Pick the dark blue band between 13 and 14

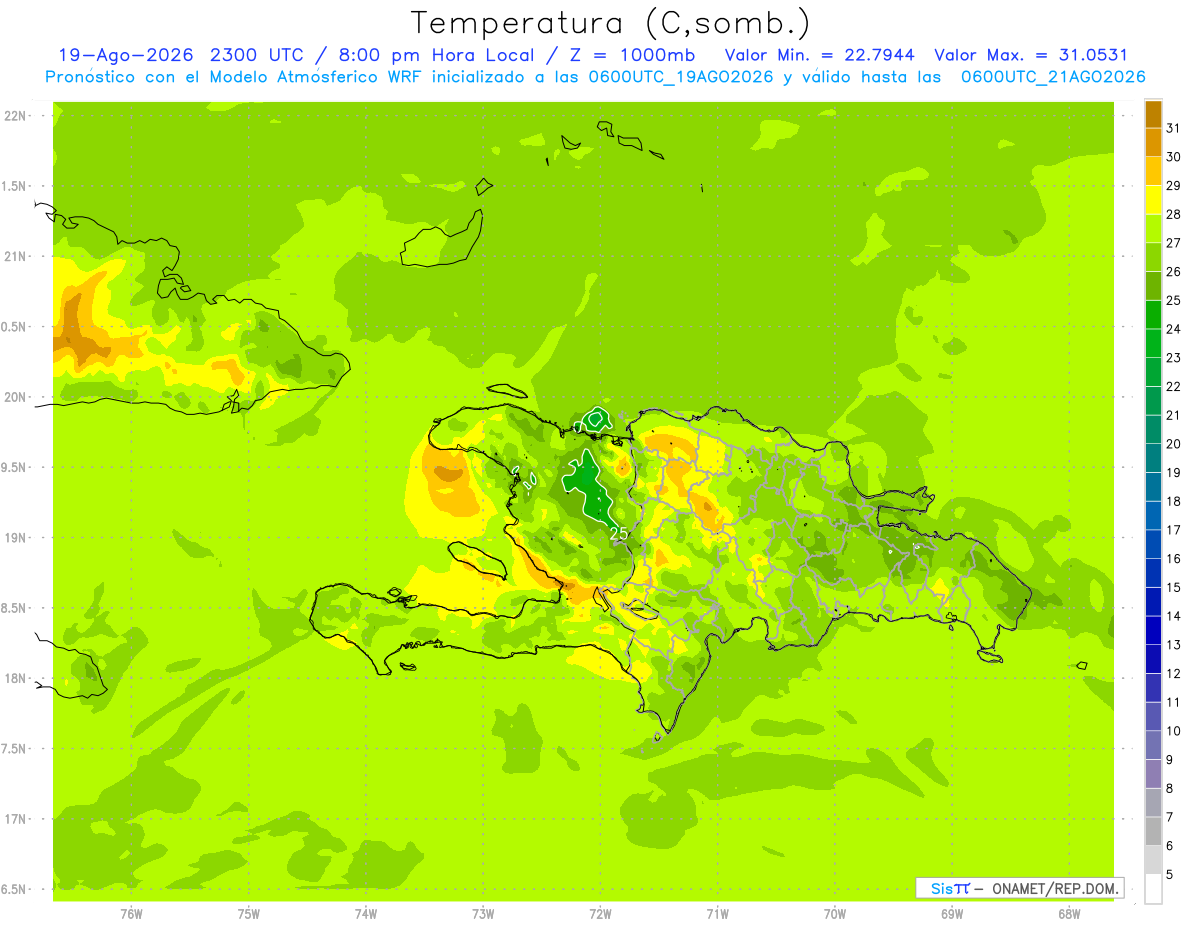pyautogui.click(x=1153, y=630)
